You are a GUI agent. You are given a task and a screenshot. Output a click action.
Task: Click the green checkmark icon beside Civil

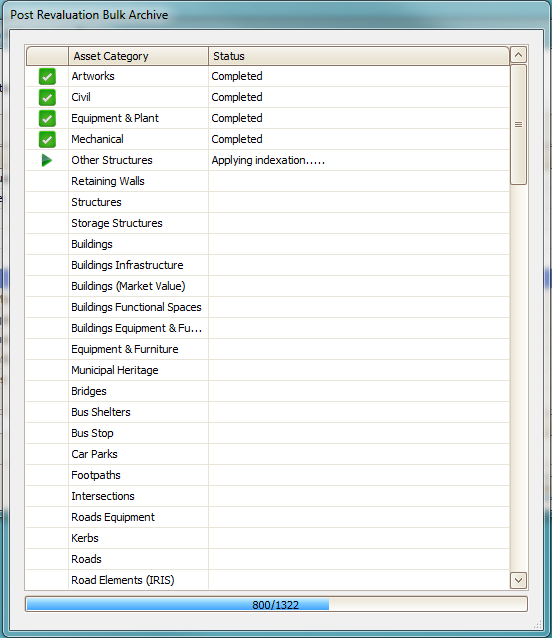[x=47, y=98]
